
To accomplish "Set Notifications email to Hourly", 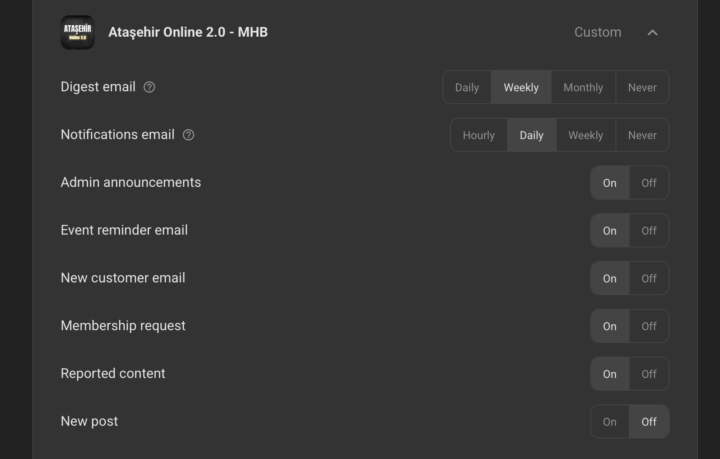I will point(479,135).
